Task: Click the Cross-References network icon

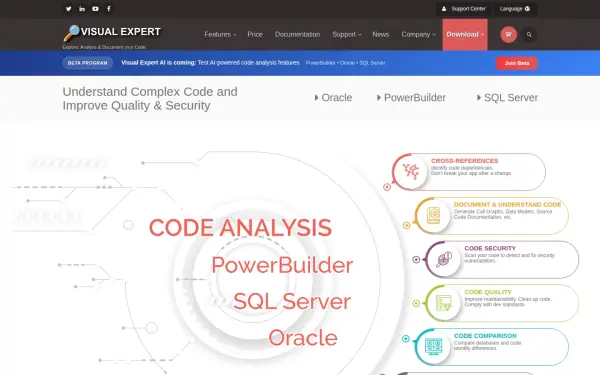Action: [x=411, y=172]
